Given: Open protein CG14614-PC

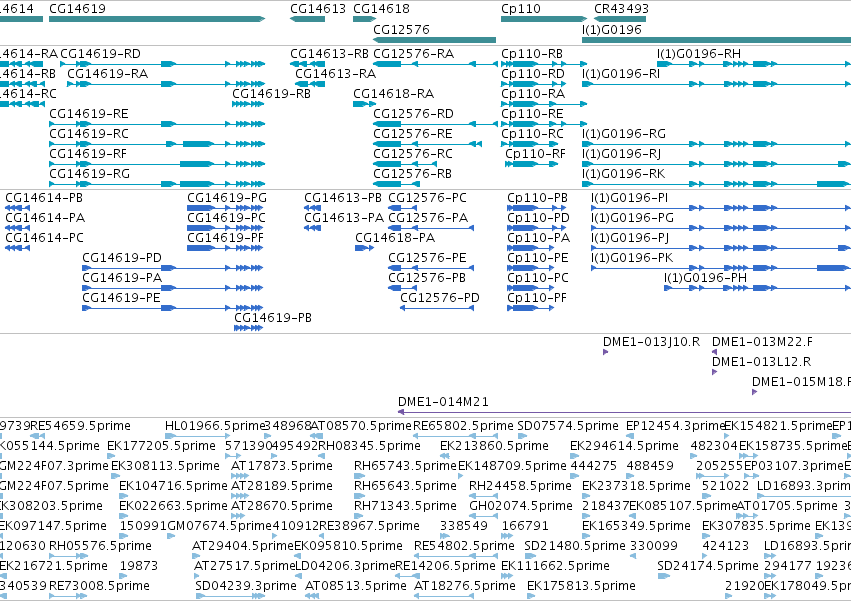Looking at the screenshot, I should 17,248.
